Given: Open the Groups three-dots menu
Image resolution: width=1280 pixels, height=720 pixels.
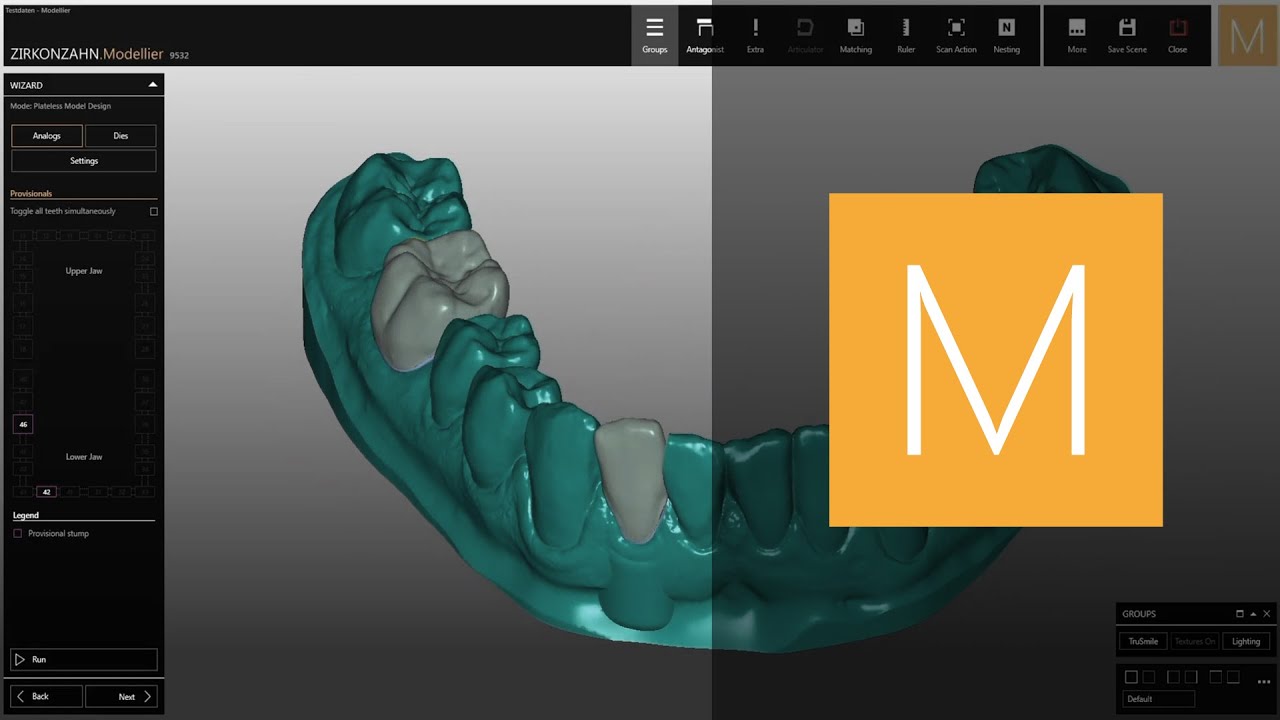Looking at the screenshot, I should tap(1263, 681).
